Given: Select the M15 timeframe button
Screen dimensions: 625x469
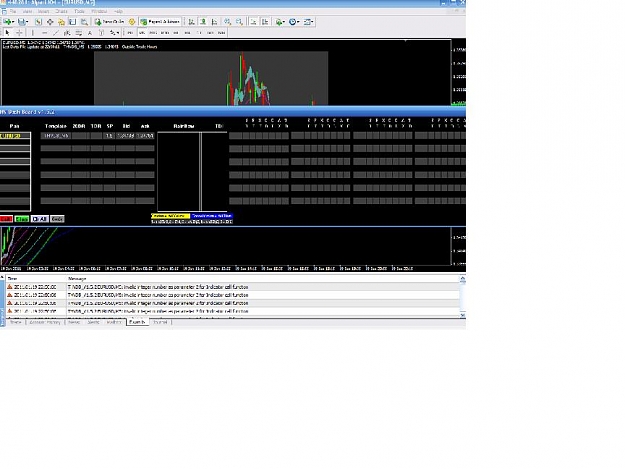Looking at the screenshot, I should tap(153, 33).
